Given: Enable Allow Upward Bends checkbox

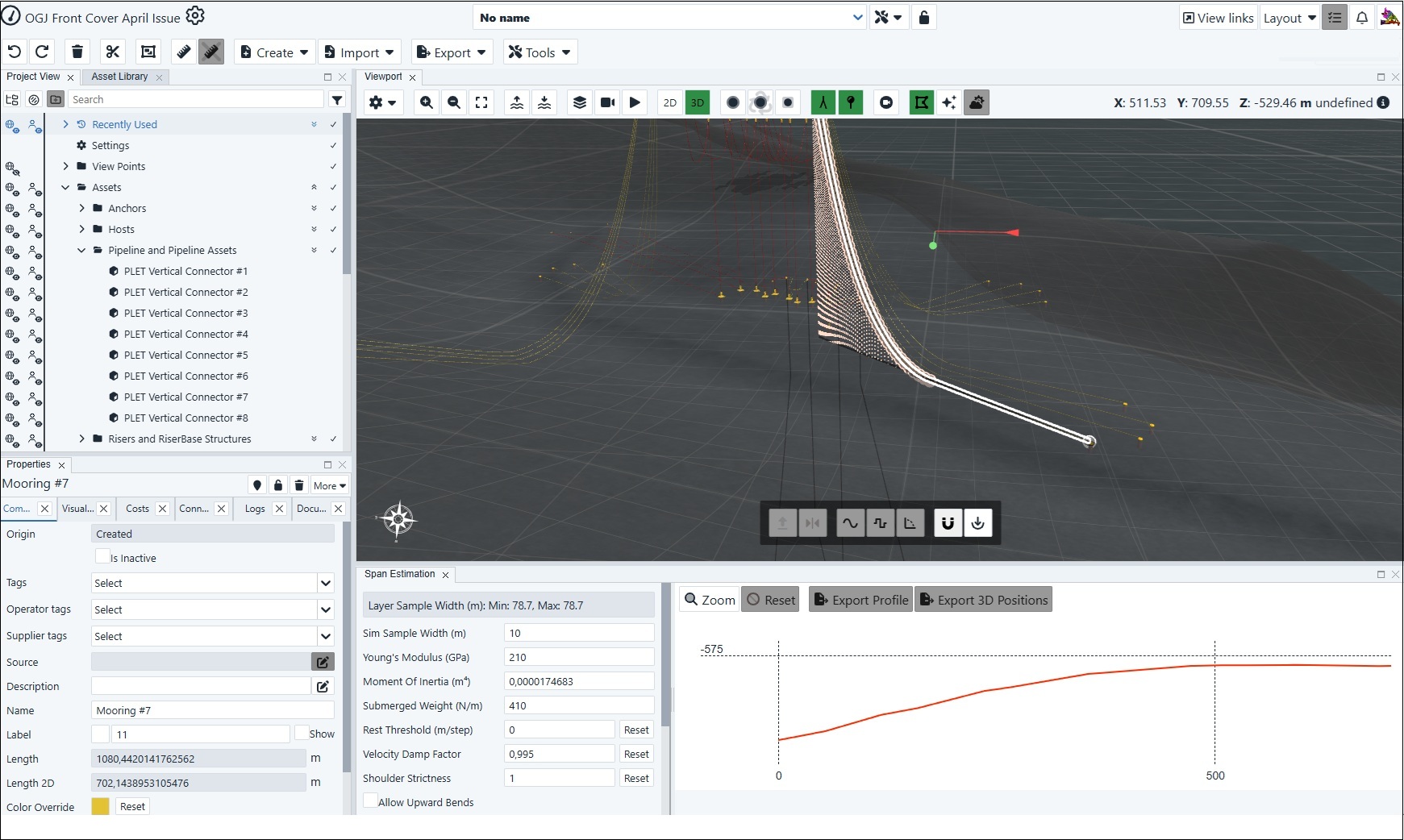Looking at the screenshot, I should pyautogui.click(x=370, y=800).
